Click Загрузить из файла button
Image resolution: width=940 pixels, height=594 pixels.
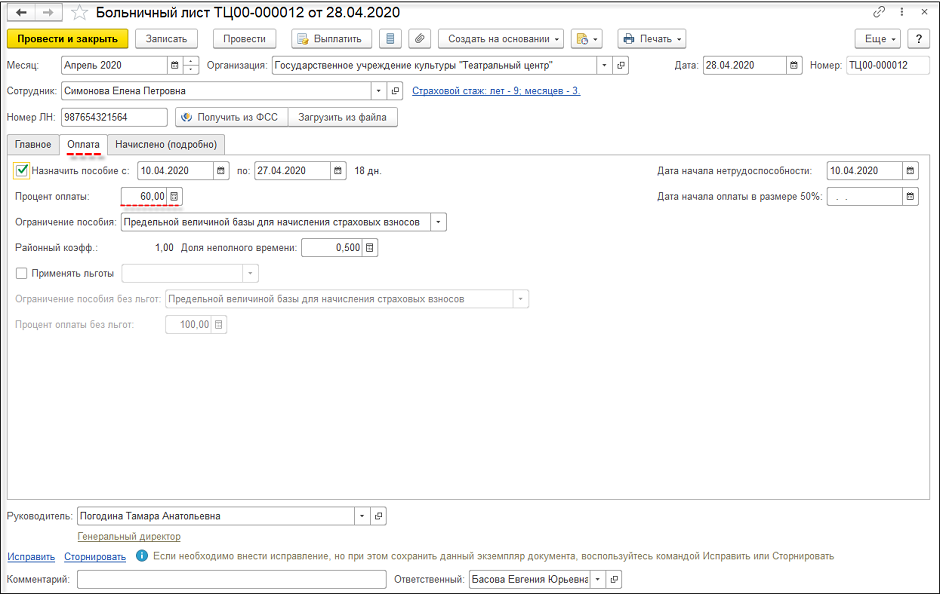343,117
